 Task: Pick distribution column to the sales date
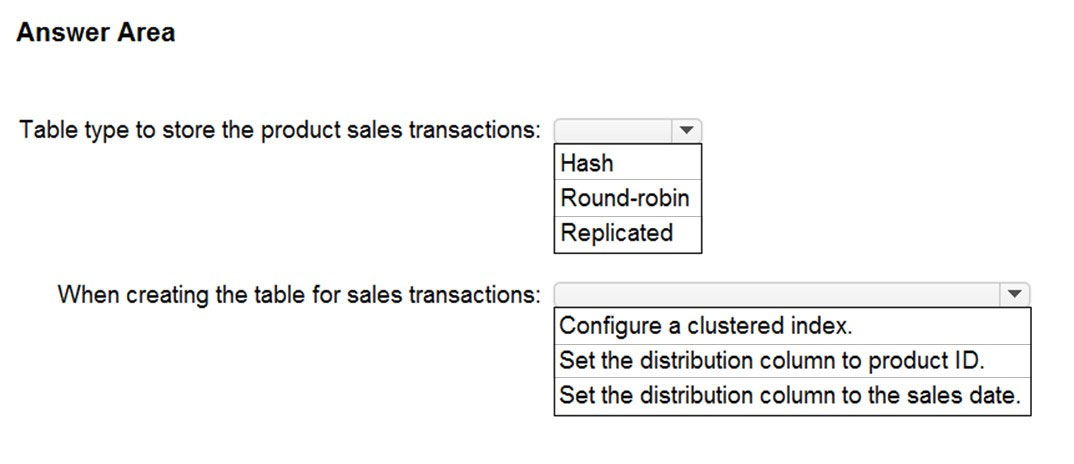pyautogui.click(x=790, y=394)
